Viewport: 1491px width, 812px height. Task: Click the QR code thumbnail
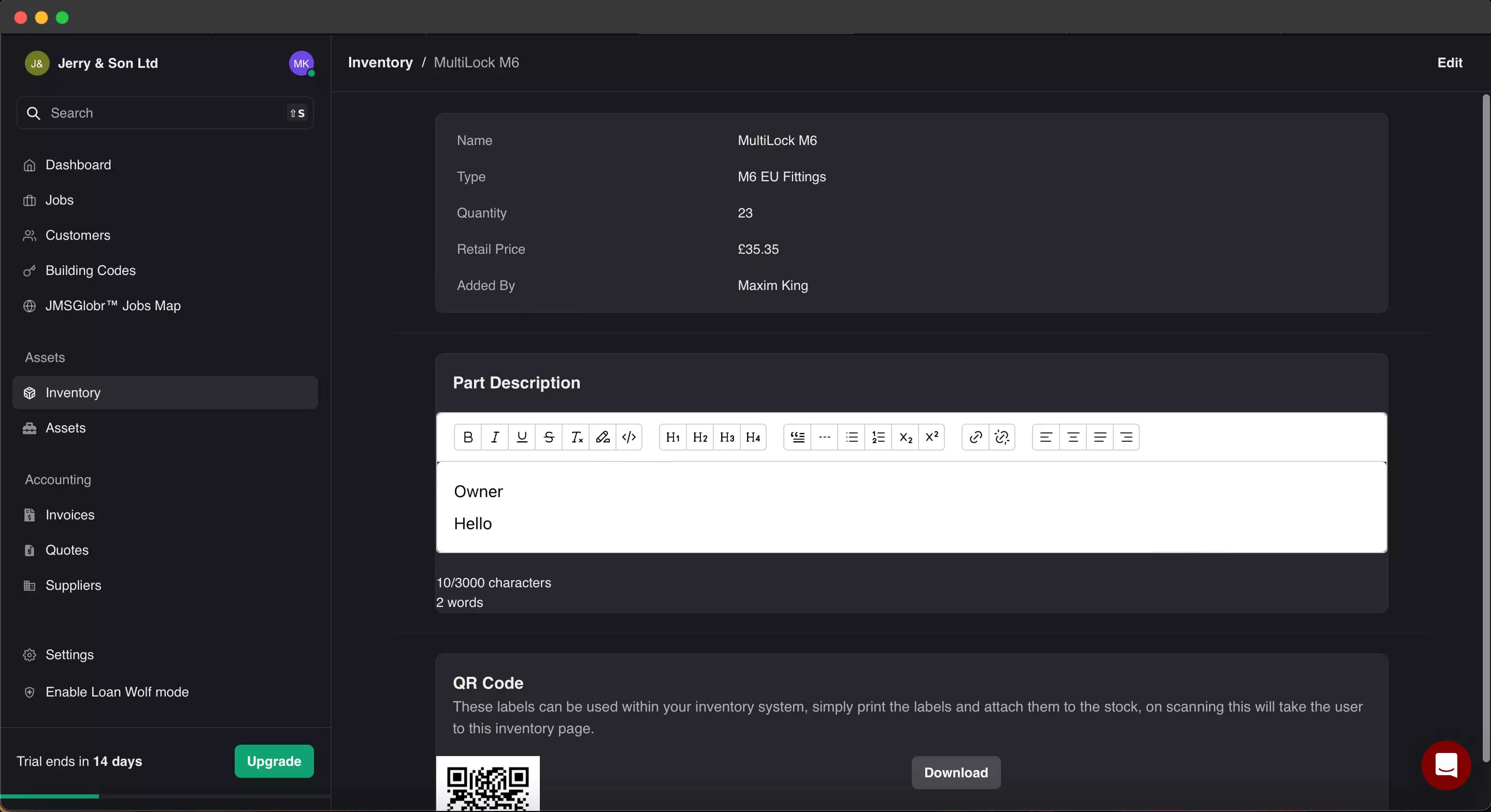(x=488, y=784)
